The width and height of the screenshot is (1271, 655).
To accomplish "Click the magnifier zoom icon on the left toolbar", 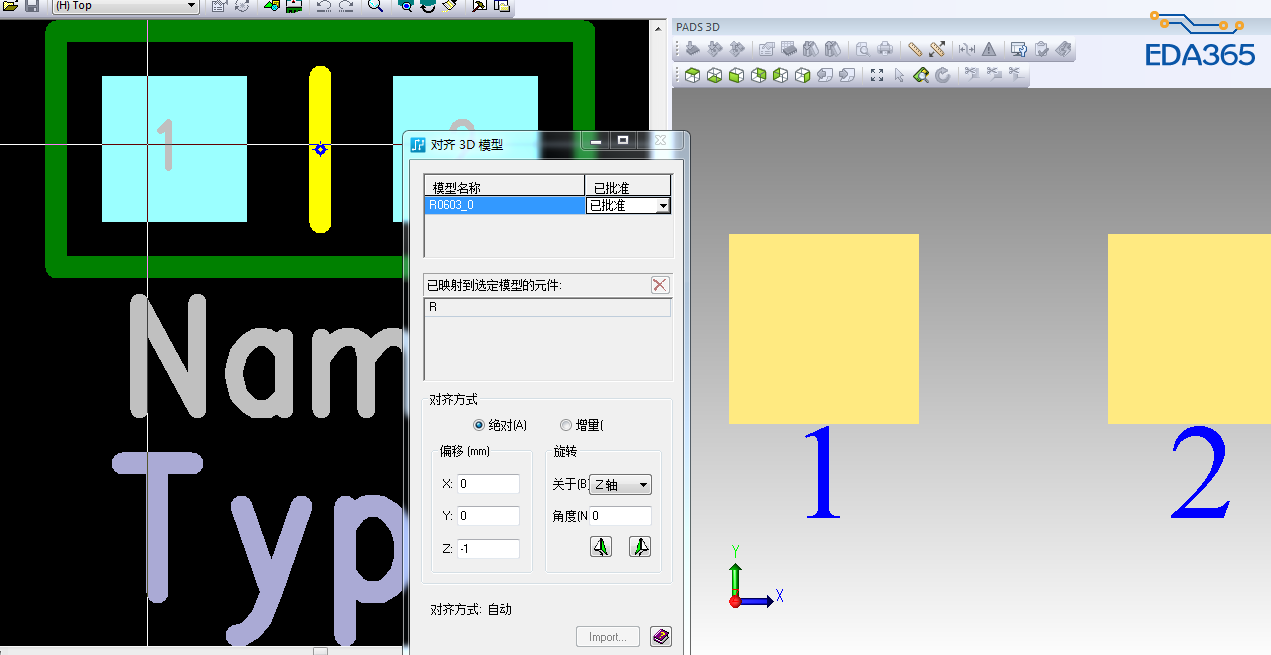I will (374, 7).
